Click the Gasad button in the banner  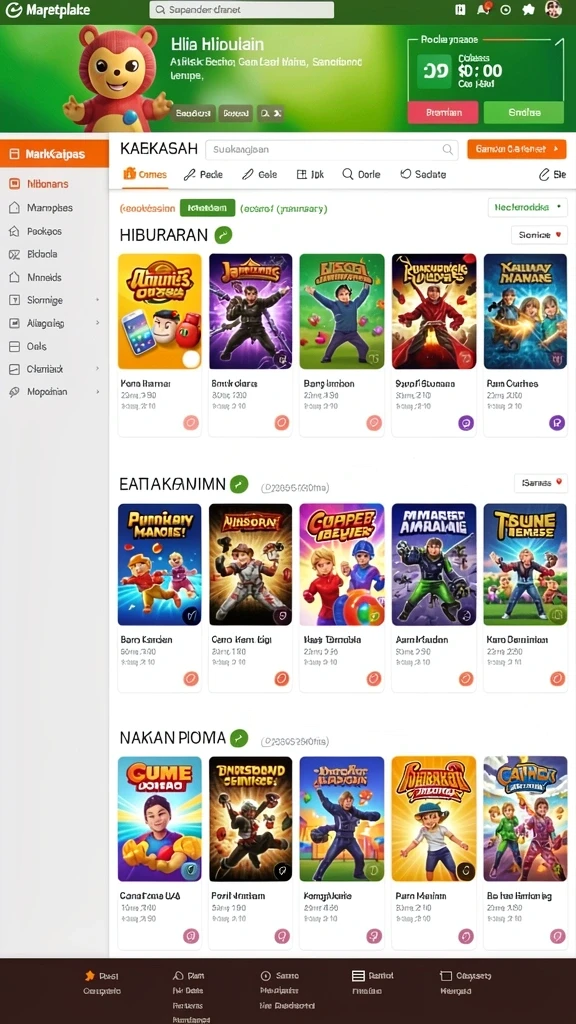pos(235,113)
